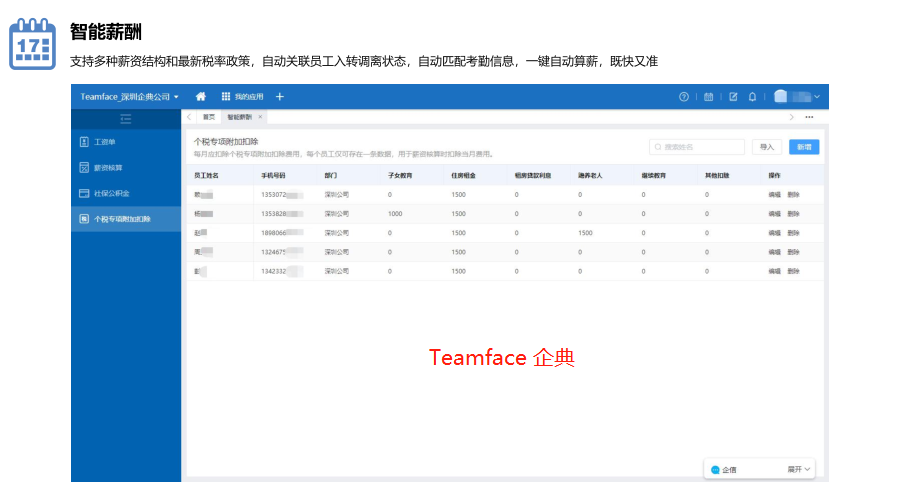Switch to the 首页 tab

point(209,117)
